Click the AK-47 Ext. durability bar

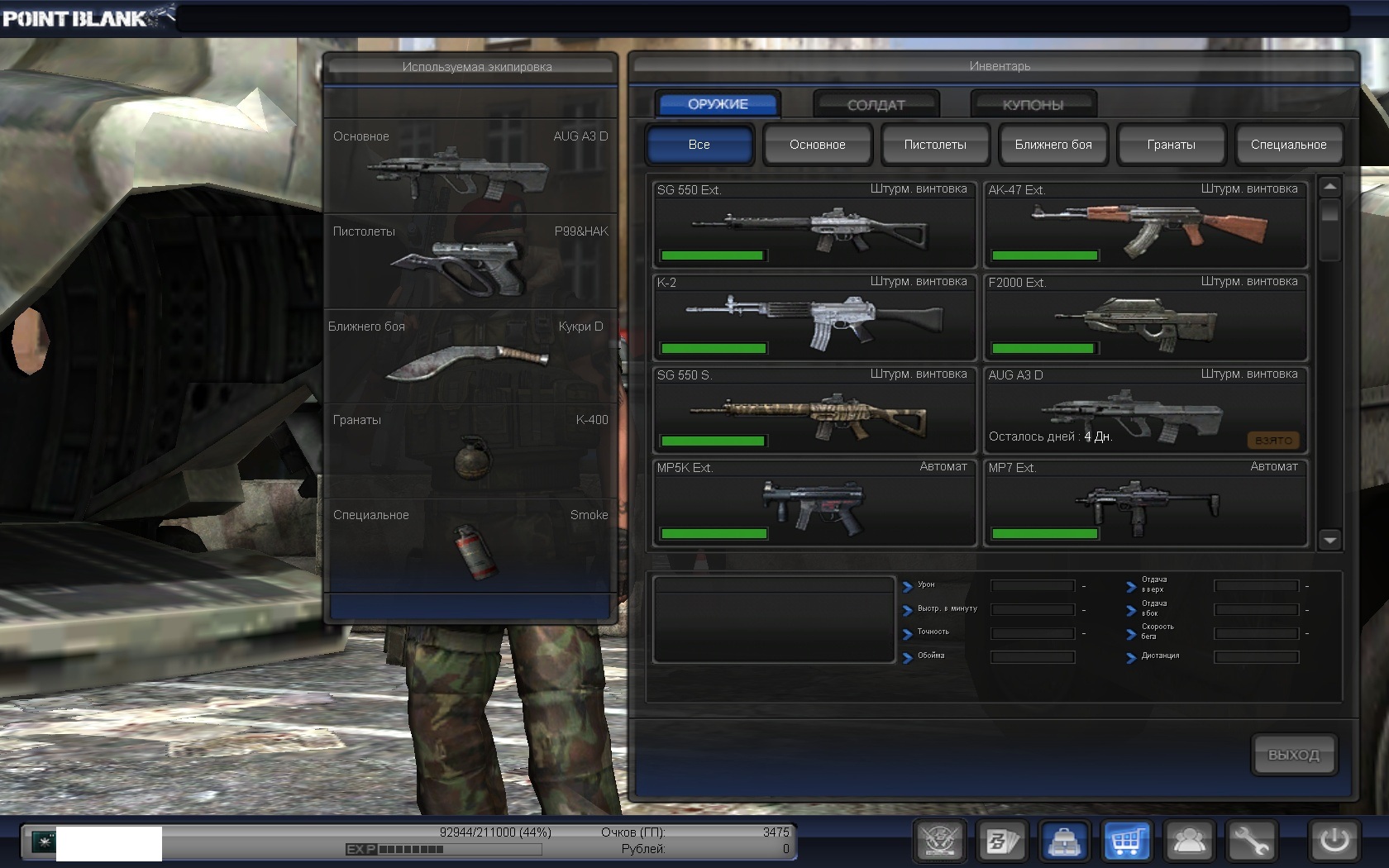(1045, 255)
